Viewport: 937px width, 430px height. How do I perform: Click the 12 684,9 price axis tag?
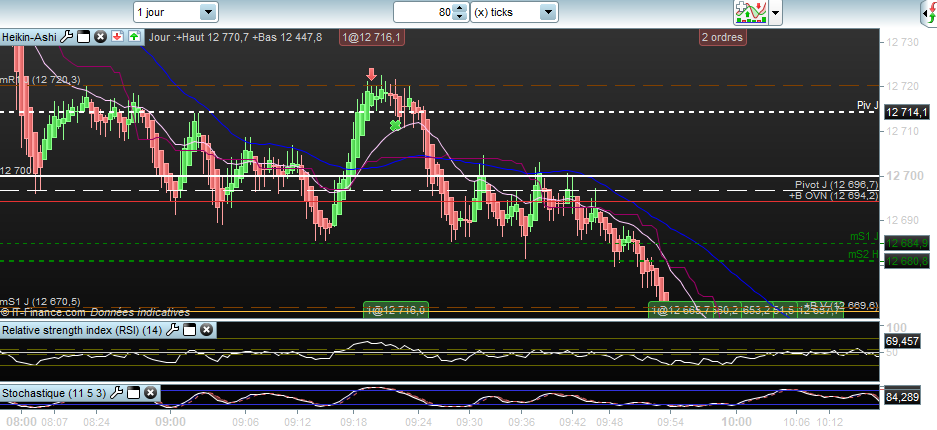tap(907, 243)
